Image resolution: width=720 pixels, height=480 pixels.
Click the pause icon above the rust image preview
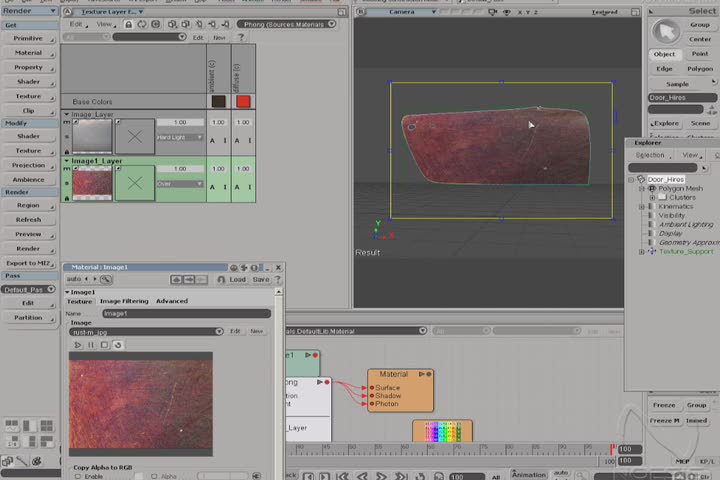pyautogui.click(x=91, y=345)
